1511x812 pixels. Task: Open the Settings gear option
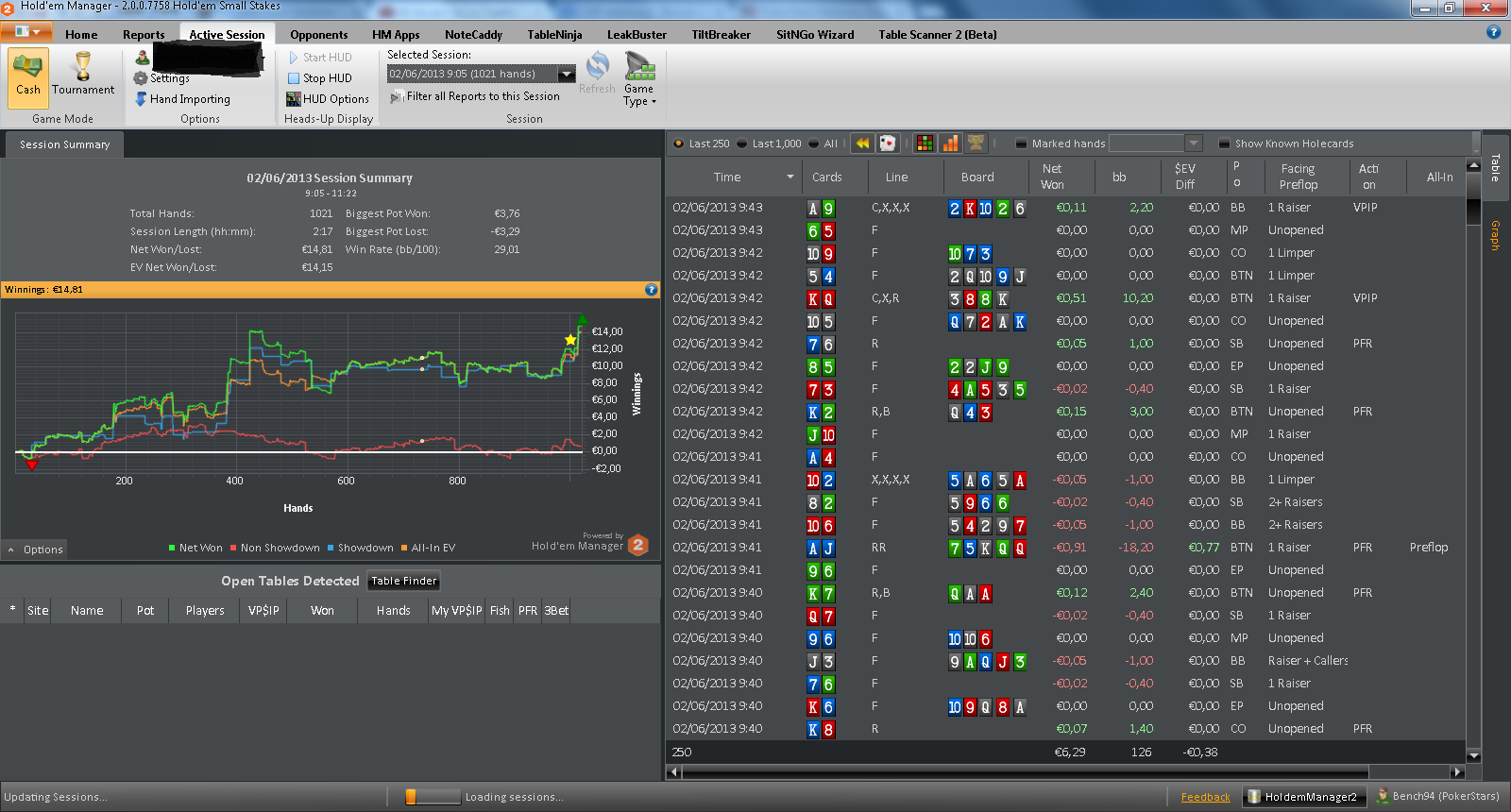click(x=161, y=78)
